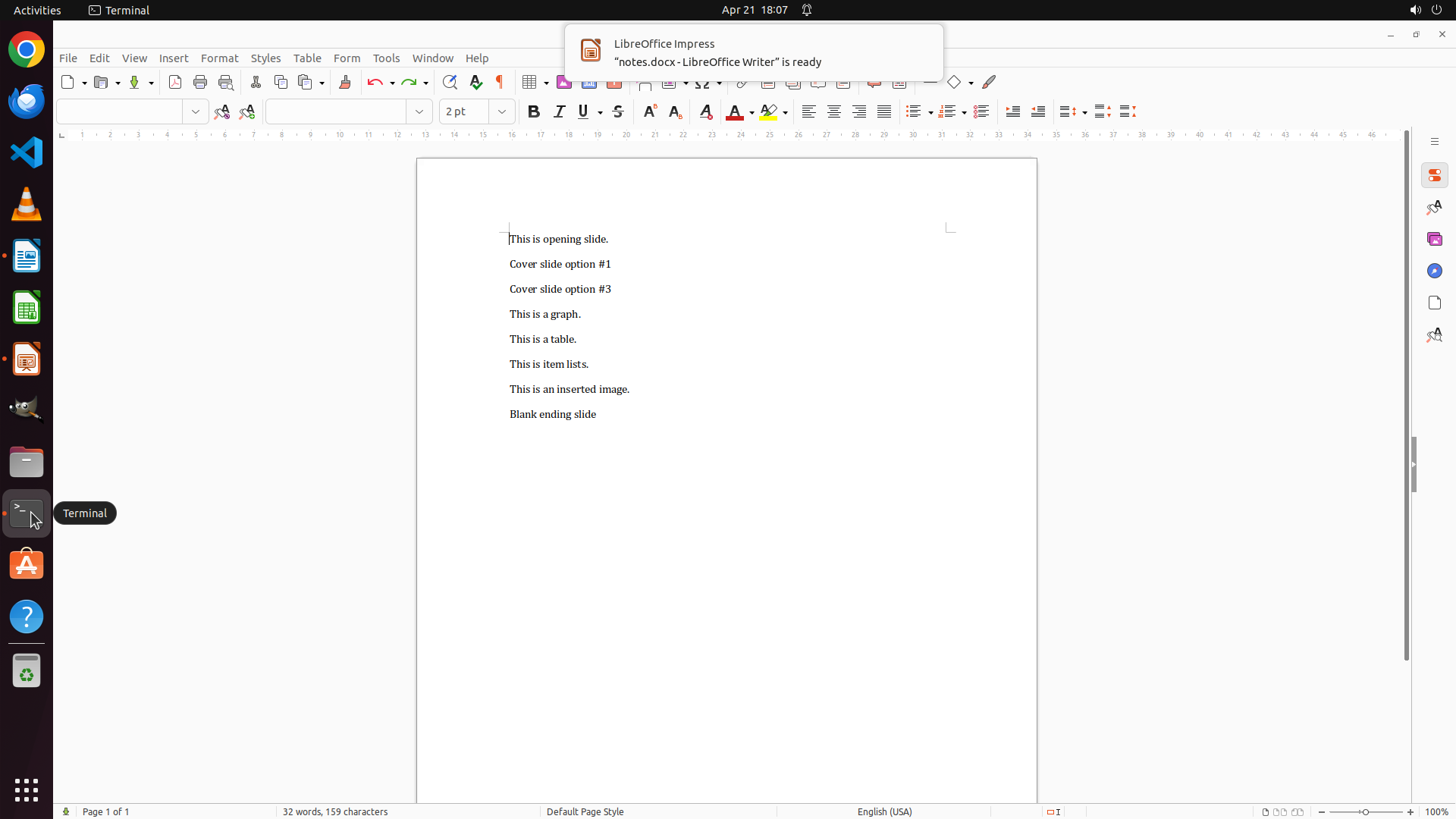Toggle Formatting Marks pilcrow

500,82
